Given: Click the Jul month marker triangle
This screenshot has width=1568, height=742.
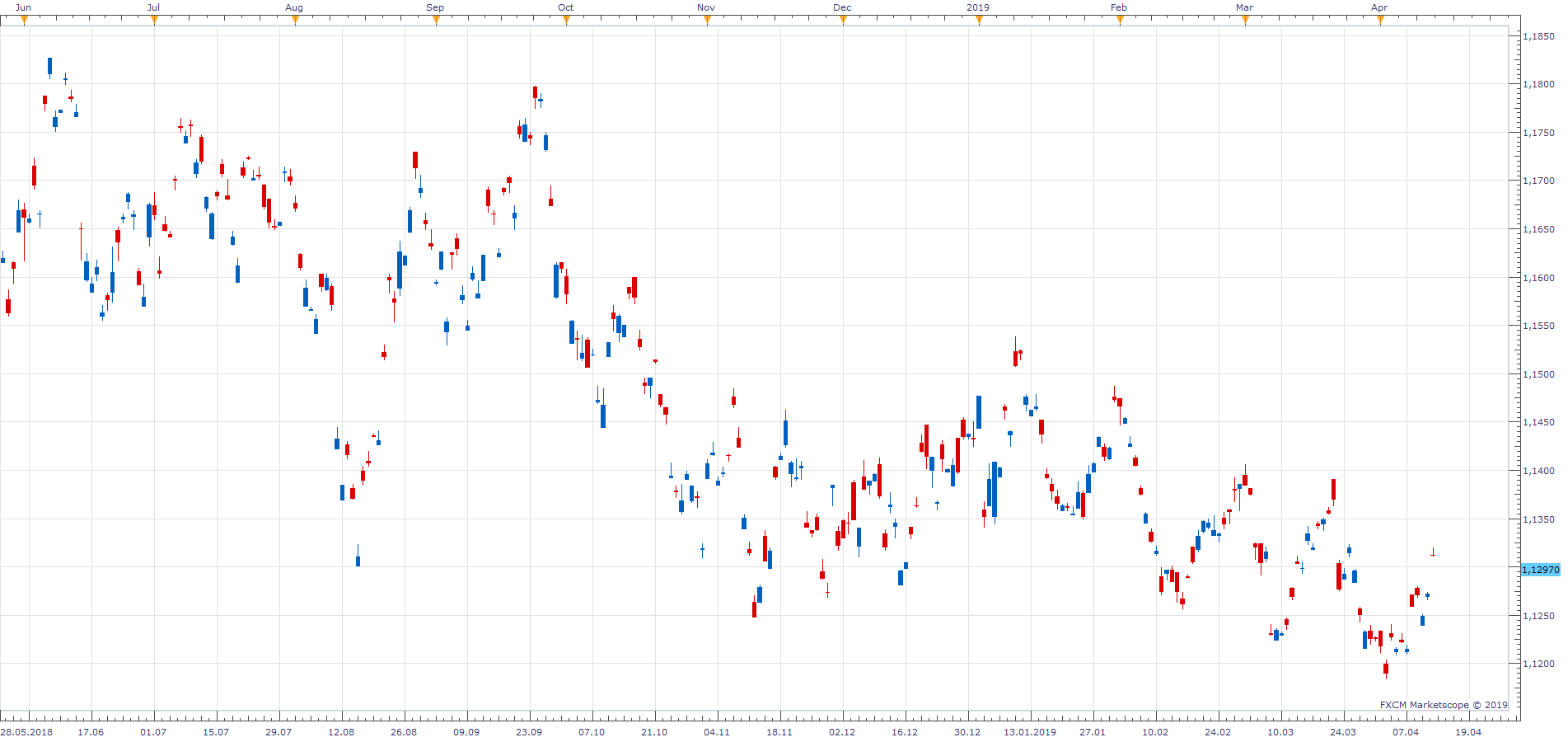Looking at the screenshot, I should [x=154, y=21].
